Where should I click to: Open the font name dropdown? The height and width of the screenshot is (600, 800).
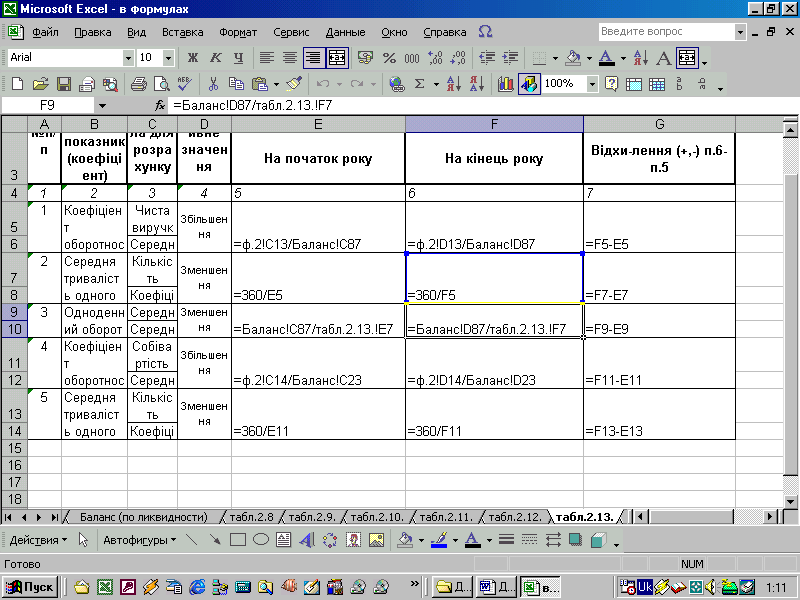pos(128,58)
